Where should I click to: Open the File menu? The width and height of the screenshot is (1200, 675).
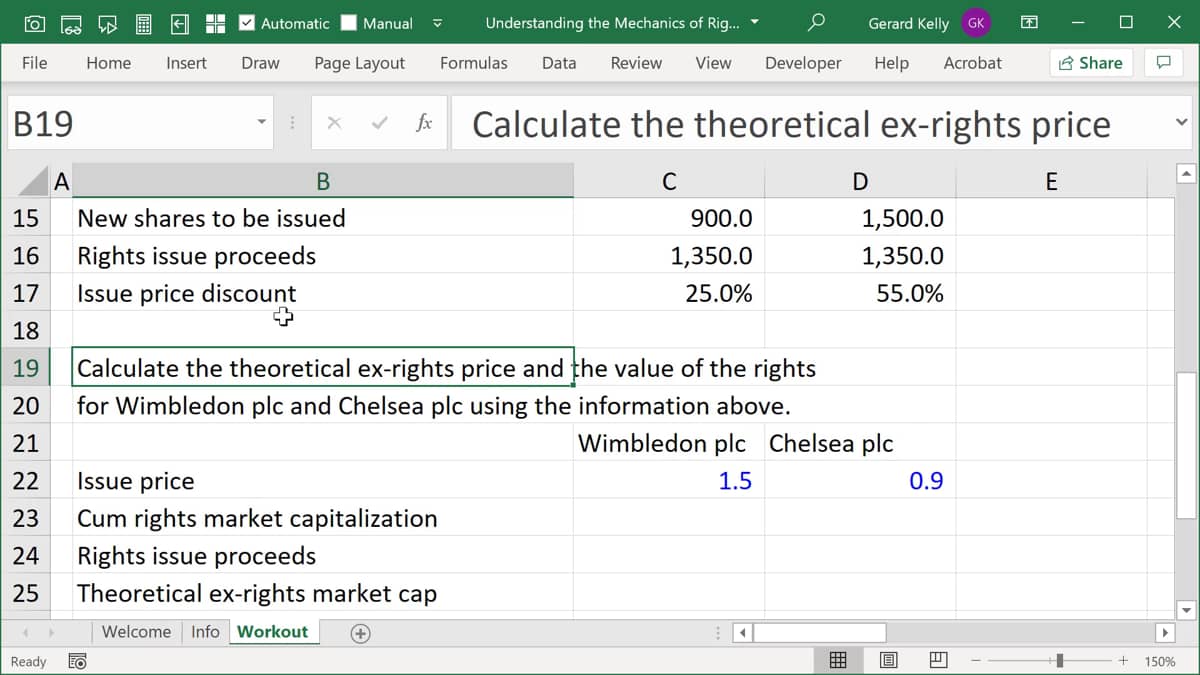pyautogui.click(x=34, y=62)
